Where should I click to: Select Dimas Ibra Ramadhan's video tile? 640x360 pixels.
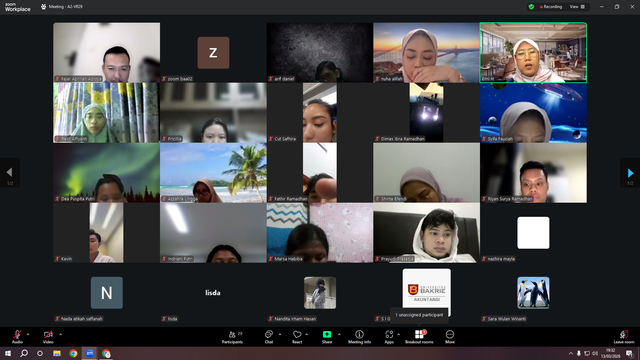tap(427, 113)
